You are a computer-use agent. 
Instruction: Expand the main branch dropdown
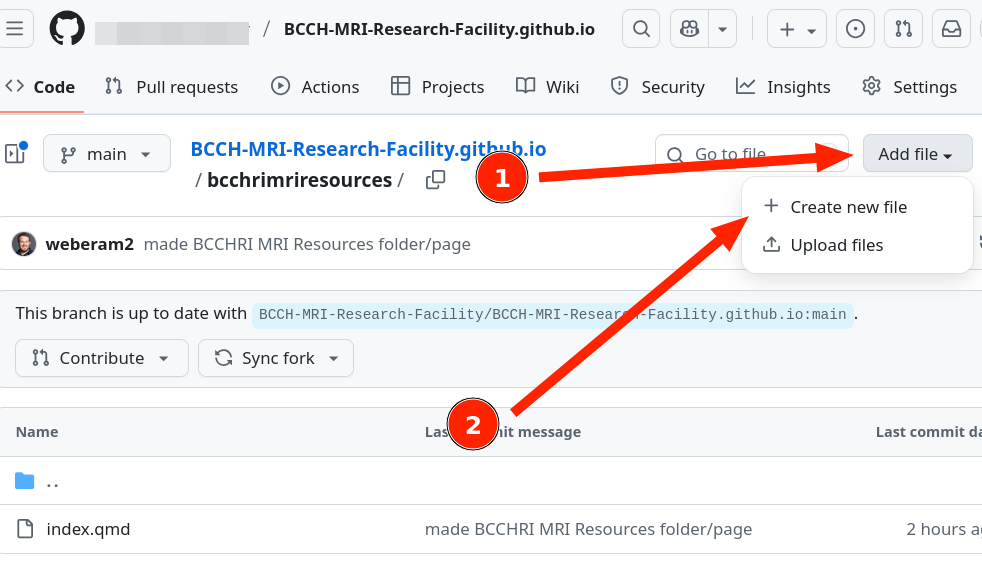106,154
